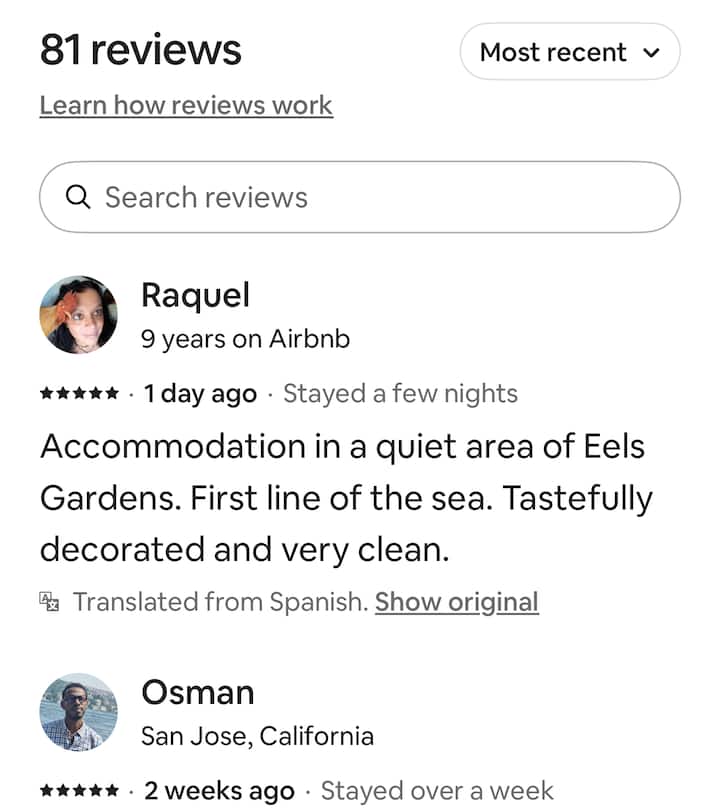Open Osman's profile photo

[78, 712]
